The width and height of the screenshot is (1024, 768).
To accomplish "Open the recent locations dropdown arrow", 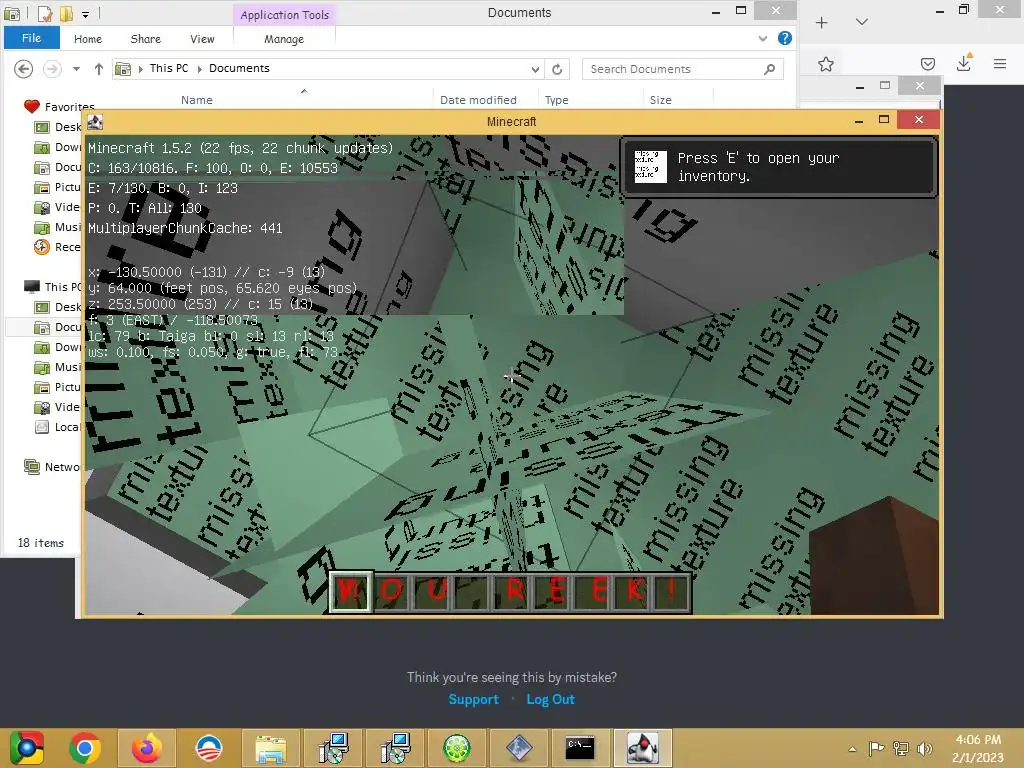I will click(x=76, y=69).
